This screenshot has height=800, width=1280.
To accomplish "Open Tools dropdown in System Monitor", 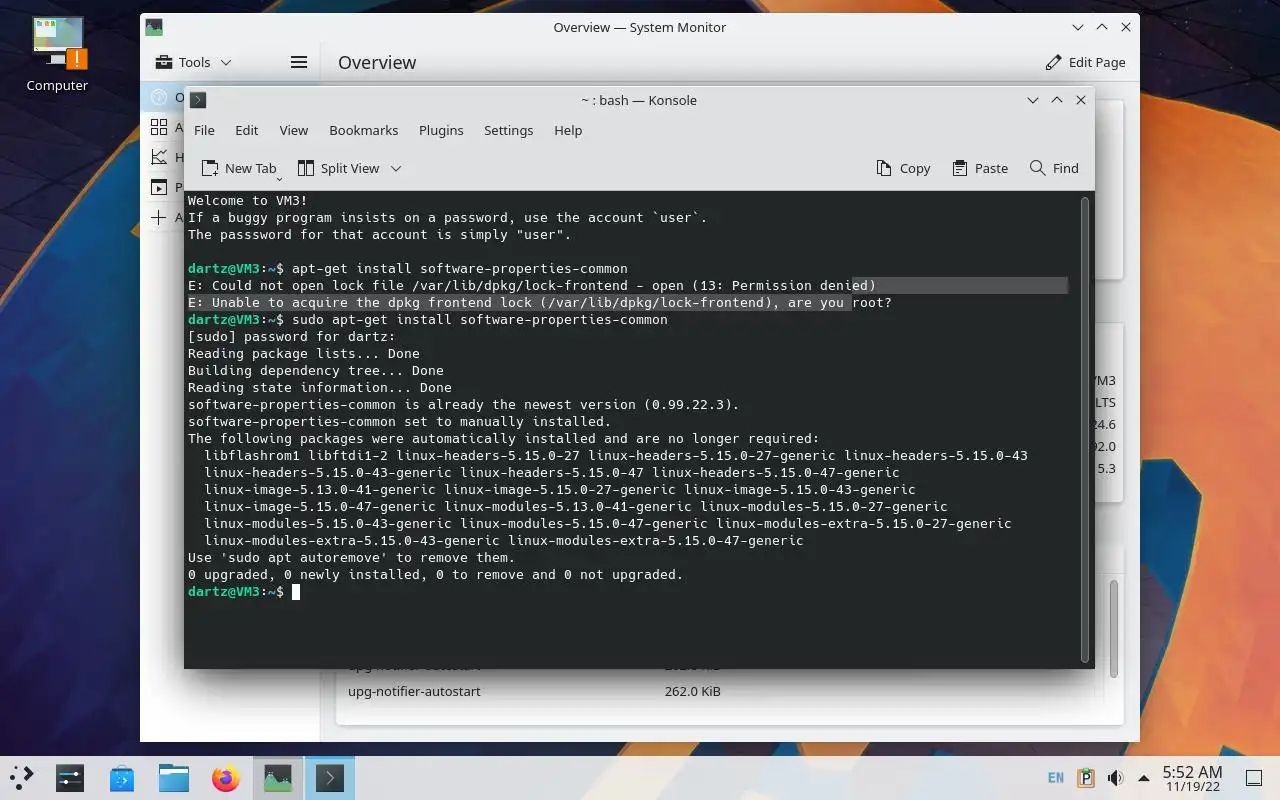I will pos(193,62).
